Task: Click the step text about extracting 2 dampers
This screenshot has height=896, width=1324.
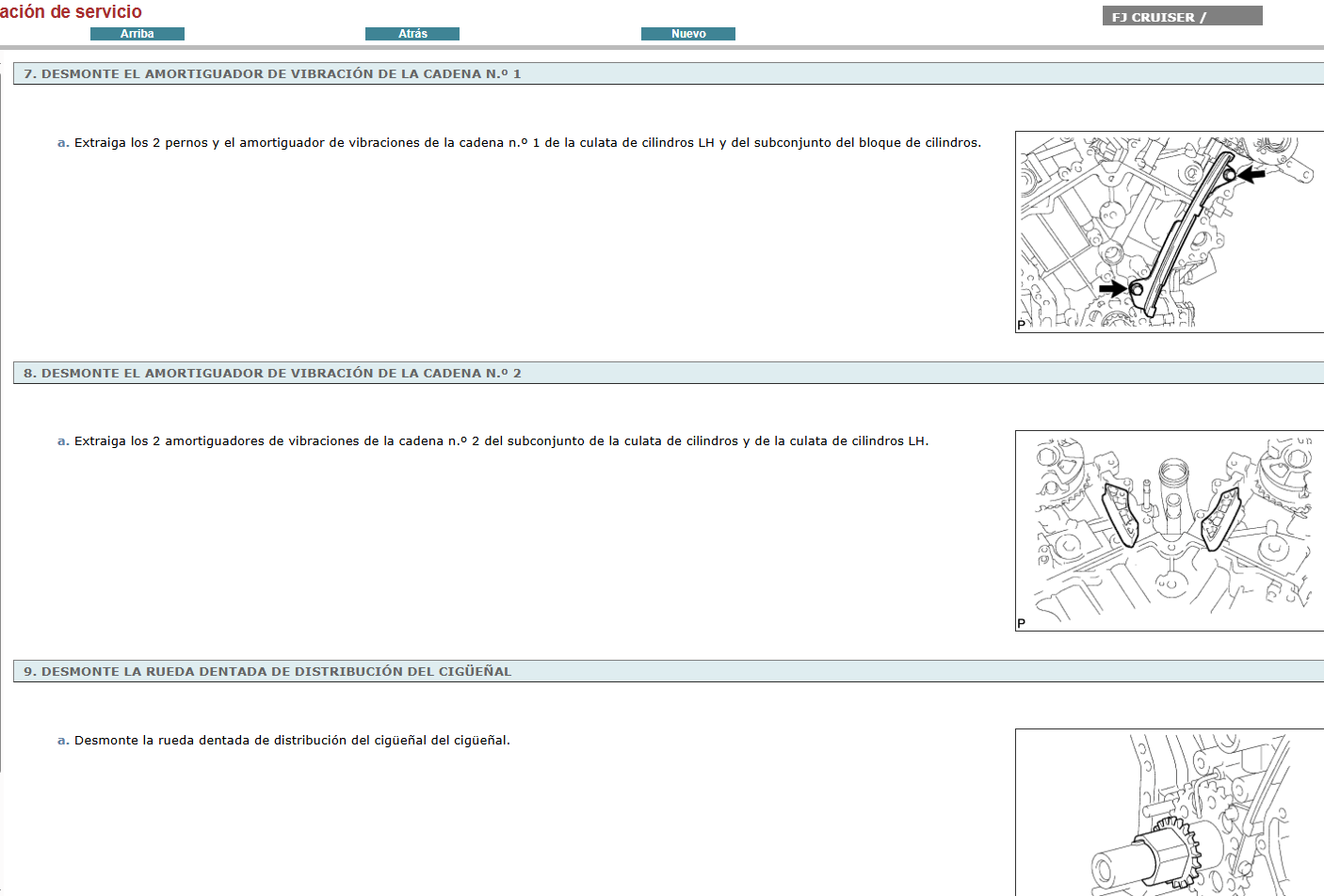Action: (x=501, y=441)
